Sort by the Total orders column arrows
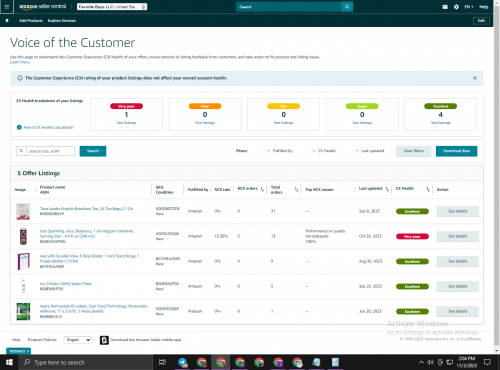The image size is (500, 370). pos(296,189)
